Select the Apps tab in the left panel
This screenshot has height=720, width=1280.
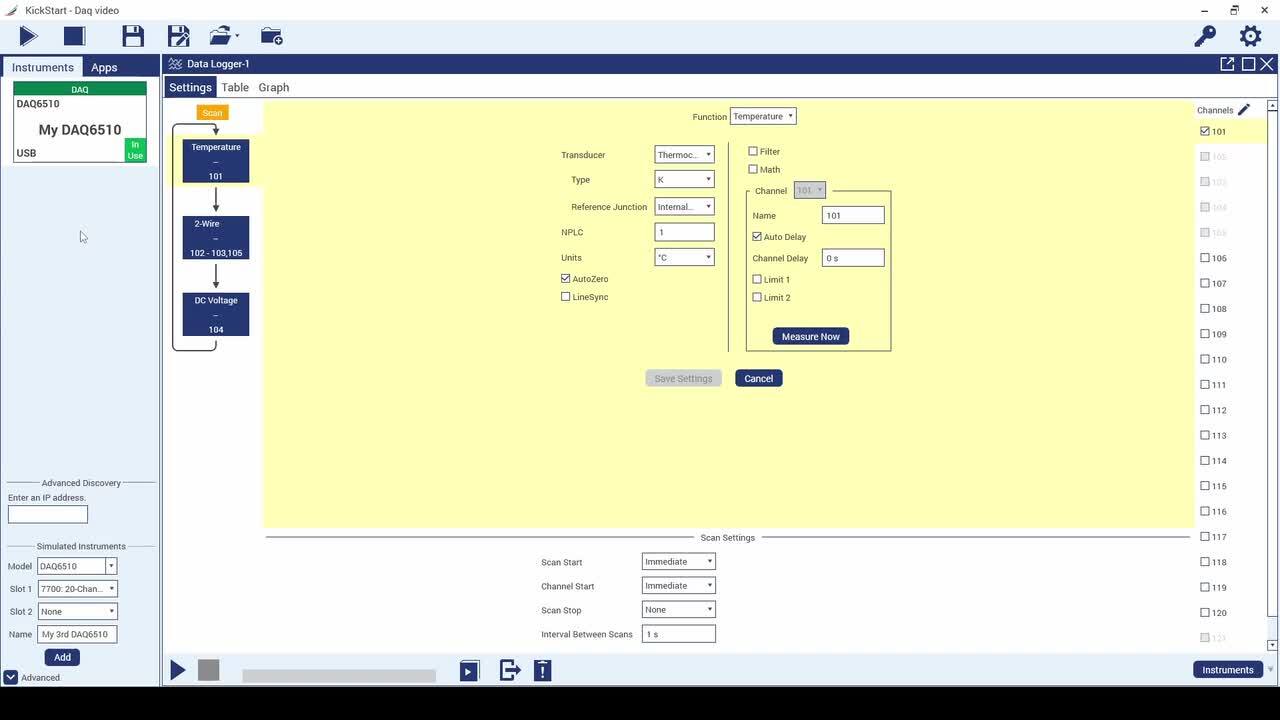coord(103,67)
